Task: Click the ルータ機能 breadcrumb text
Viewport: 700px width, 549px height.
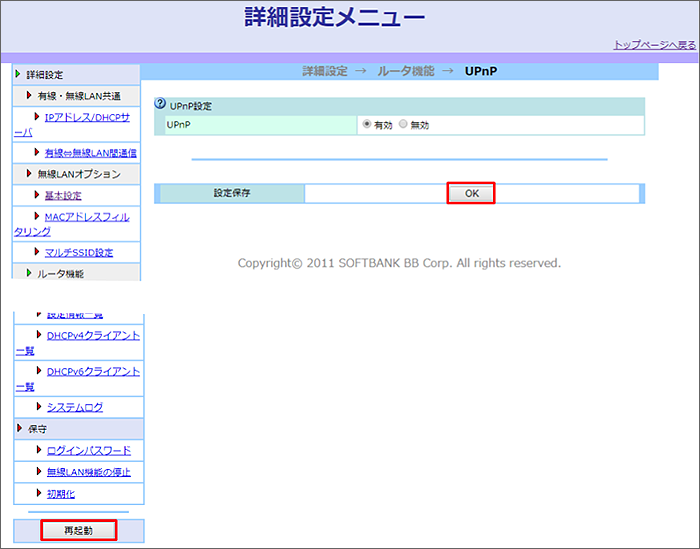Action: [x=405, y=71]
